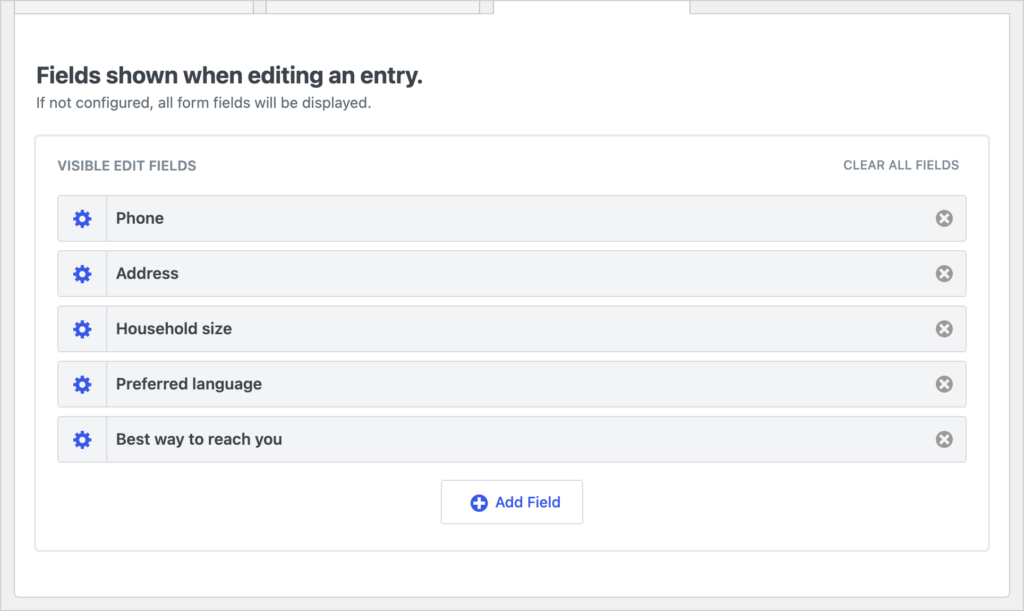Select the Household size field label
Screen dimensions: 1024x611
coord(174,328)
